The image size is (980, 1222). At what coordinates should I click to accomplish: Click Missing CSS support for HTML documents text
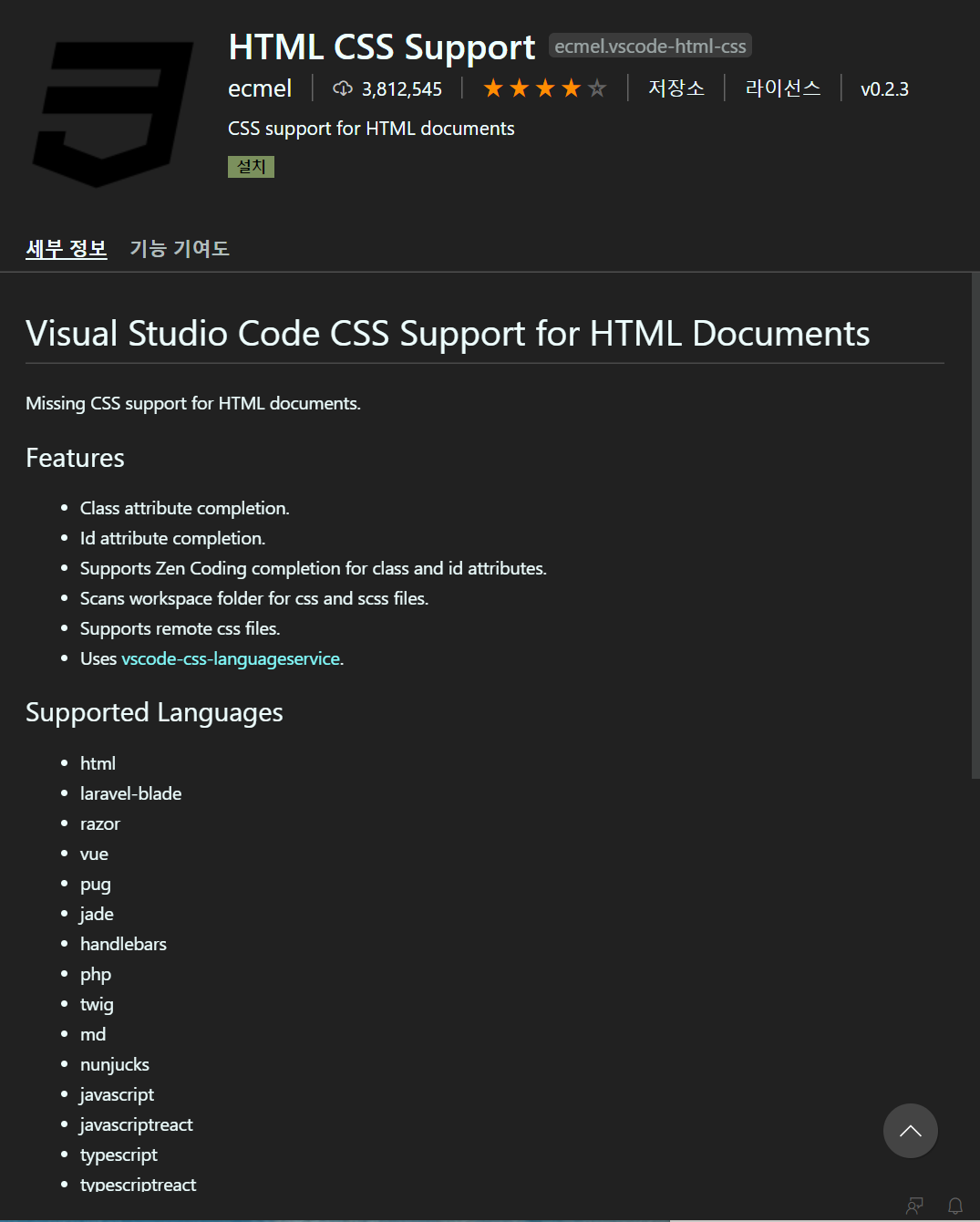[193, 403]
